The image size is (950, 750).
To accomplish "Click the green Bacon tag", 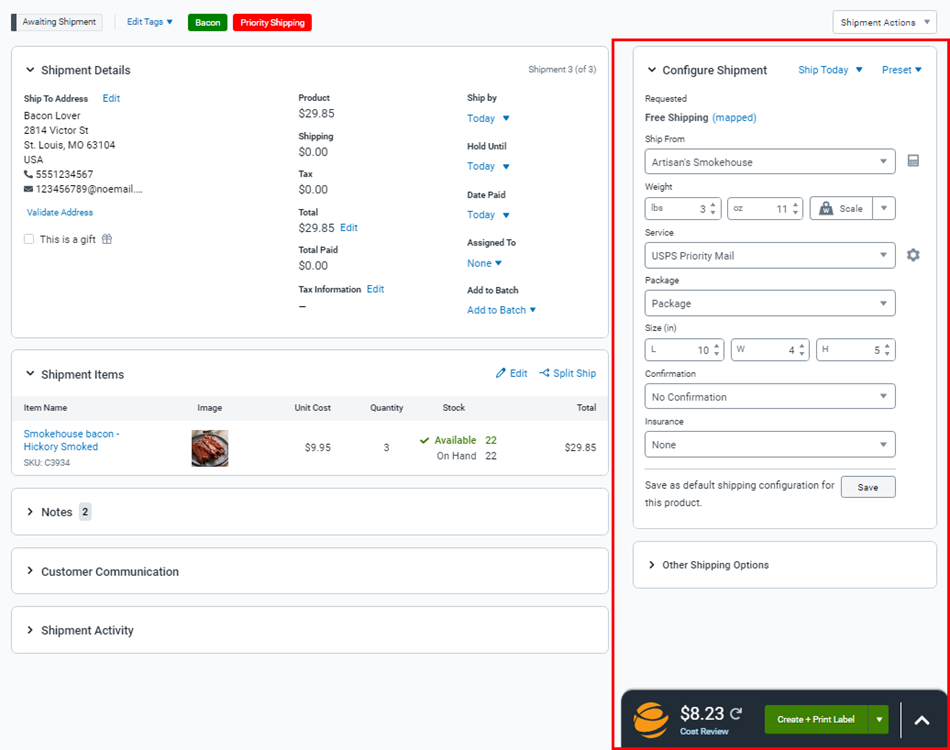I will pyautogui.click(x=207, y=22).
